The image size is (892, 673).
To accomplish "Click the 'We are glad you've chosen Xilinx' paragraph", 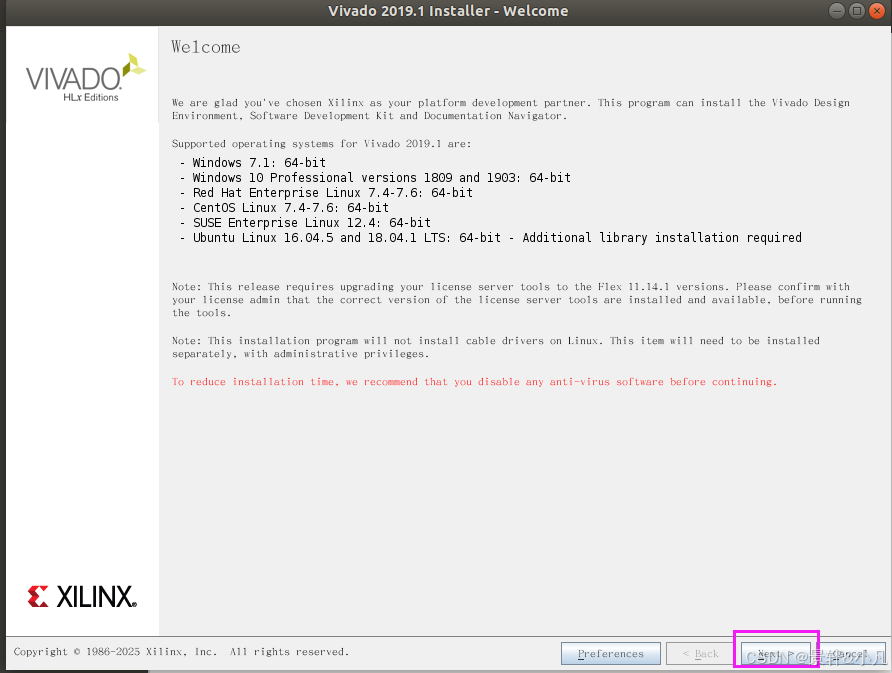I will coord(511,109).
